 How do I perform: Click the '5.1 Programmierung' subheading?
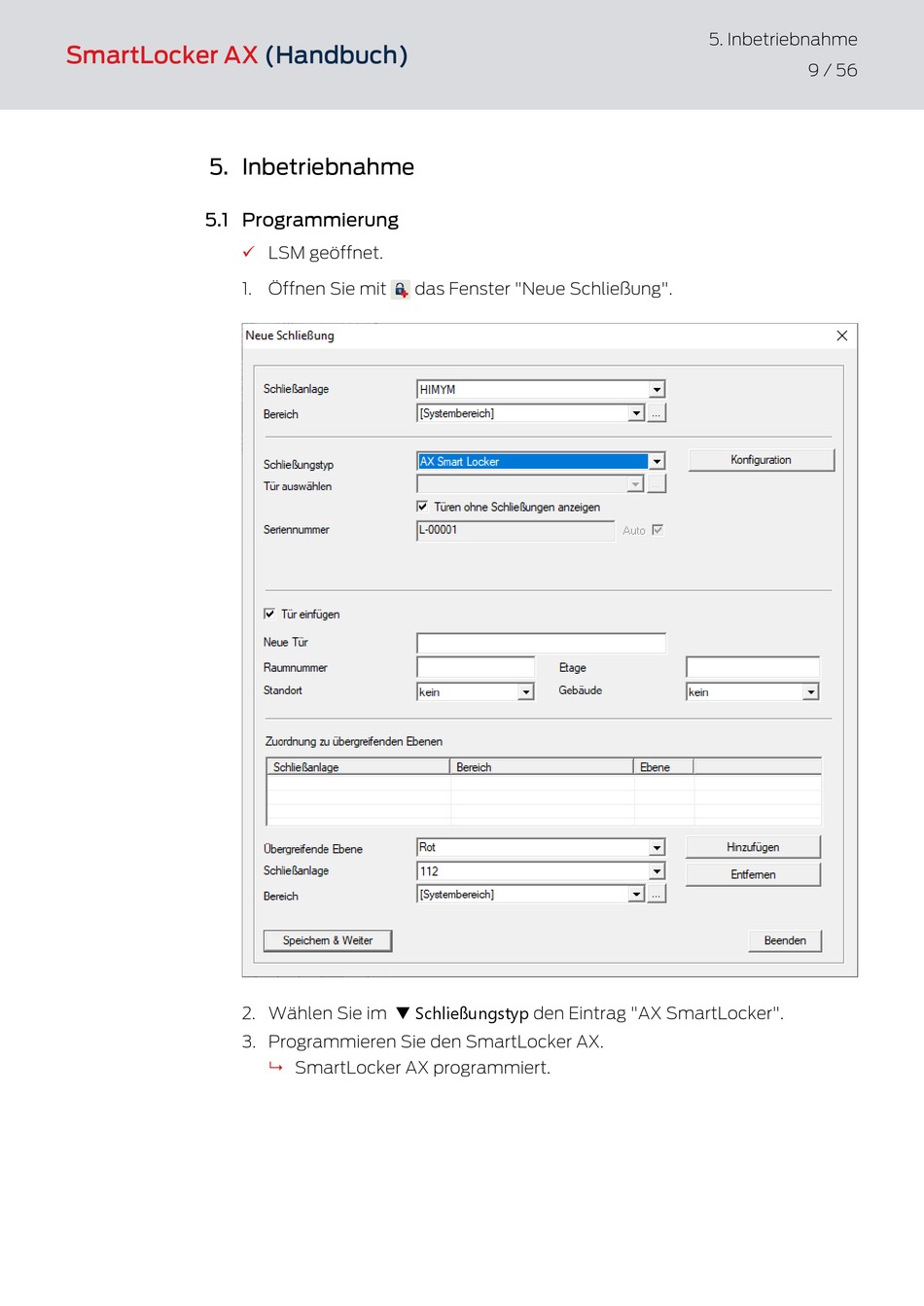tap(302, 220)
